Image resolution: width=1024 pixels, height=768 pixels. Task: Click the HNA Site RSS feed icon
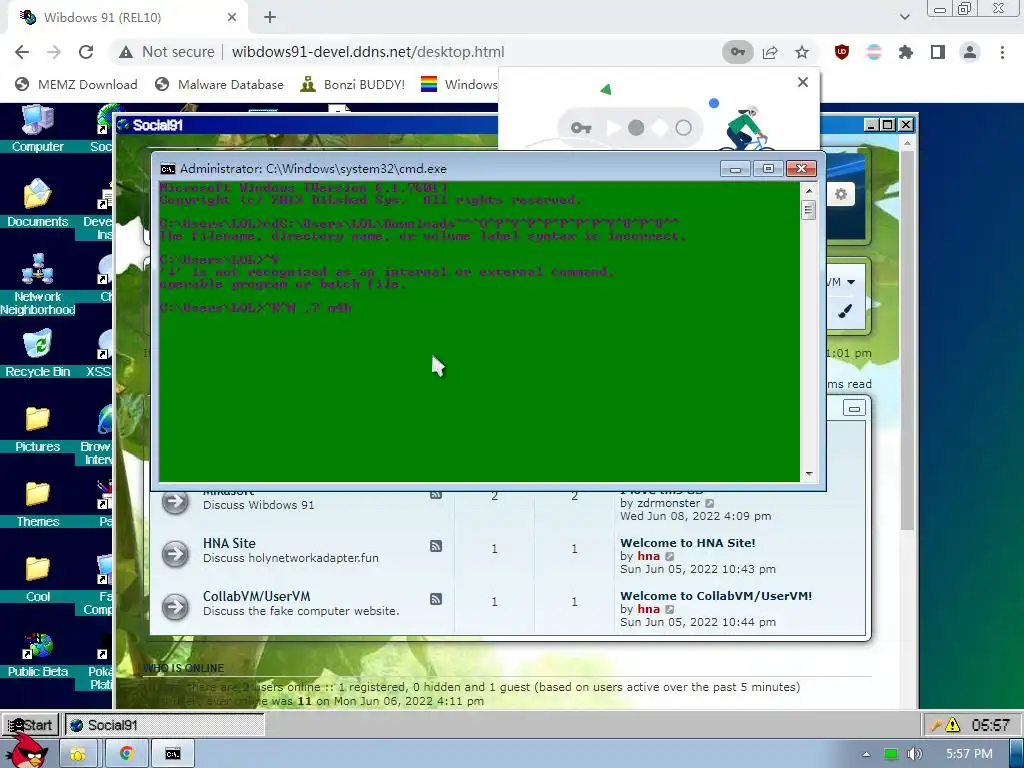click(x=436, y=546)
